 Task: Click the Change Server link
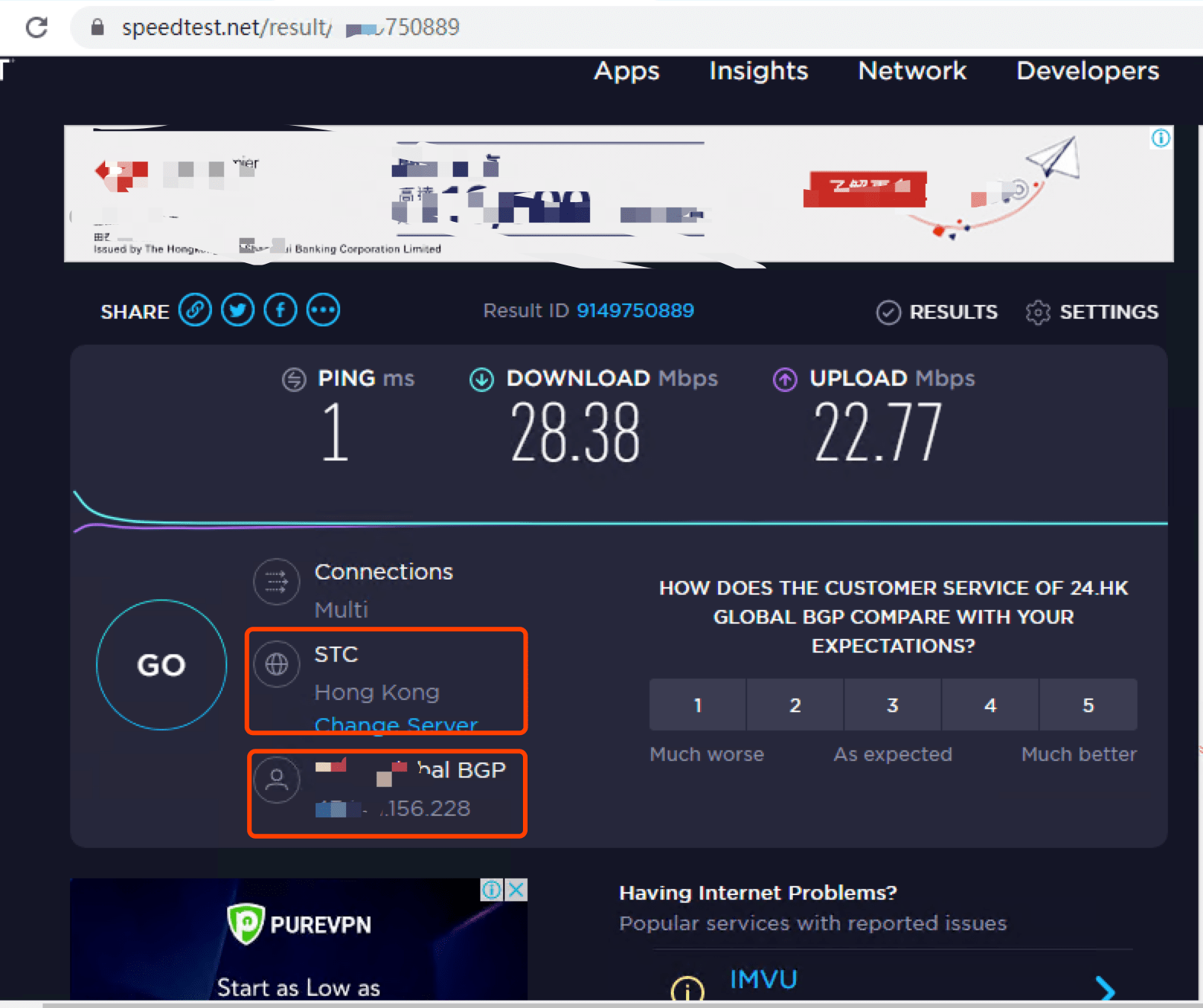[x=396, y=724]
